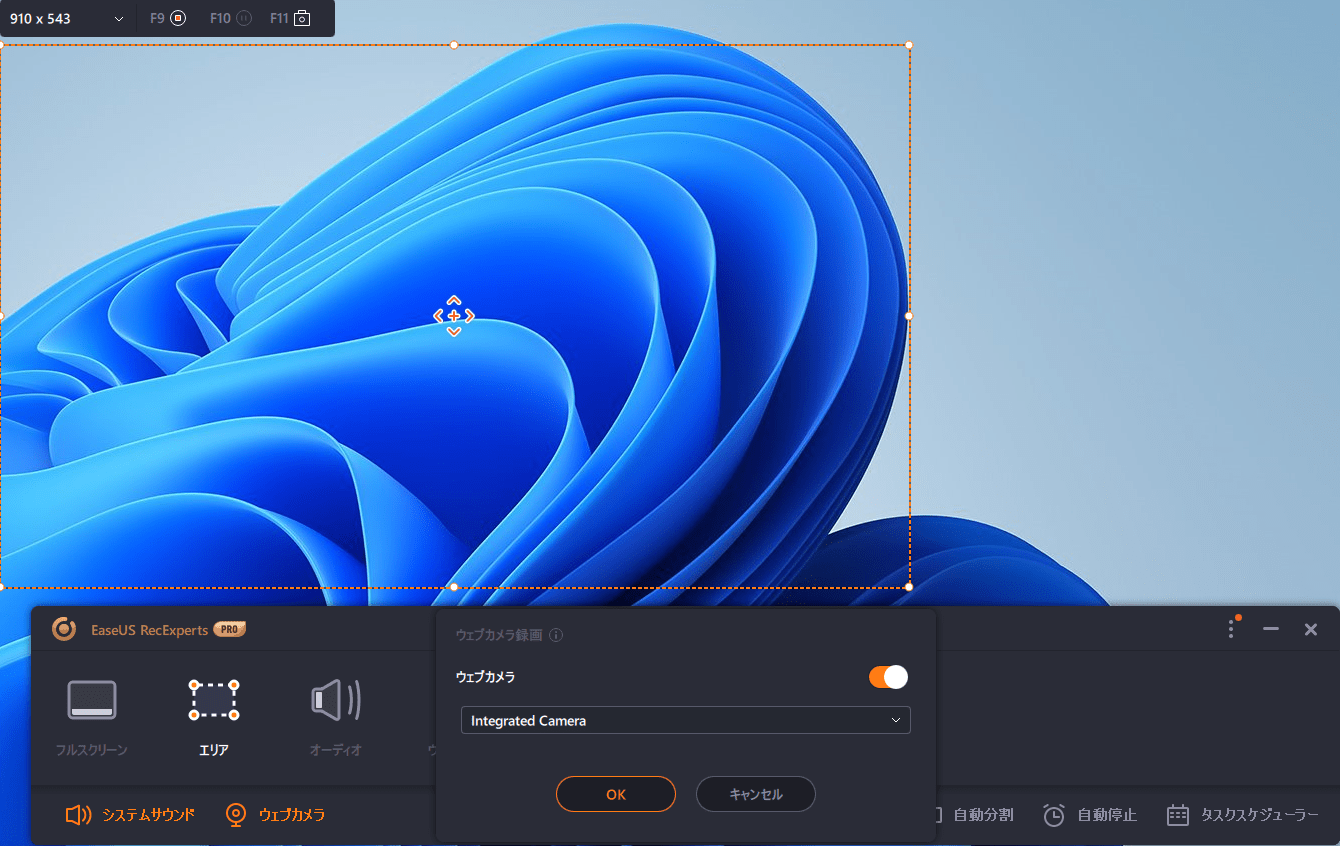The width and height of the screenshot is (1340, 846).
Task: Click the キャンセル button
Action: pos(756,794)
